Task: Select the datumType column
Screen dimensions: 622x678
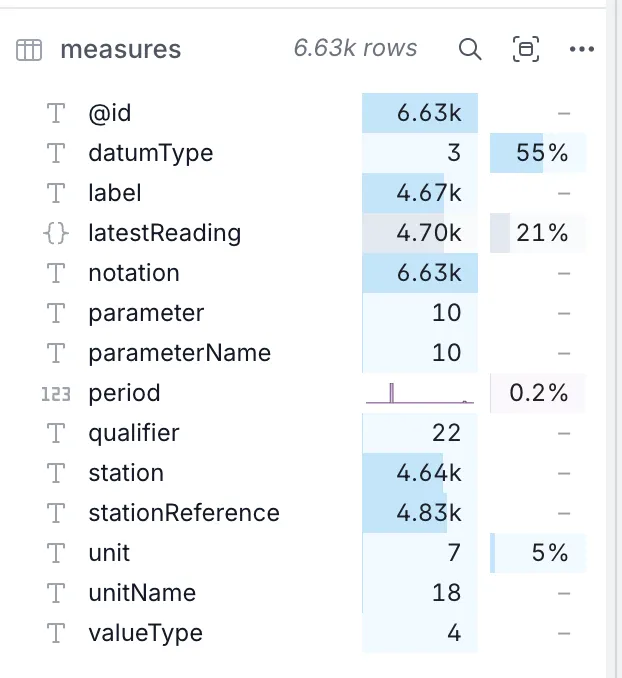Action: [x=150, y=153]
